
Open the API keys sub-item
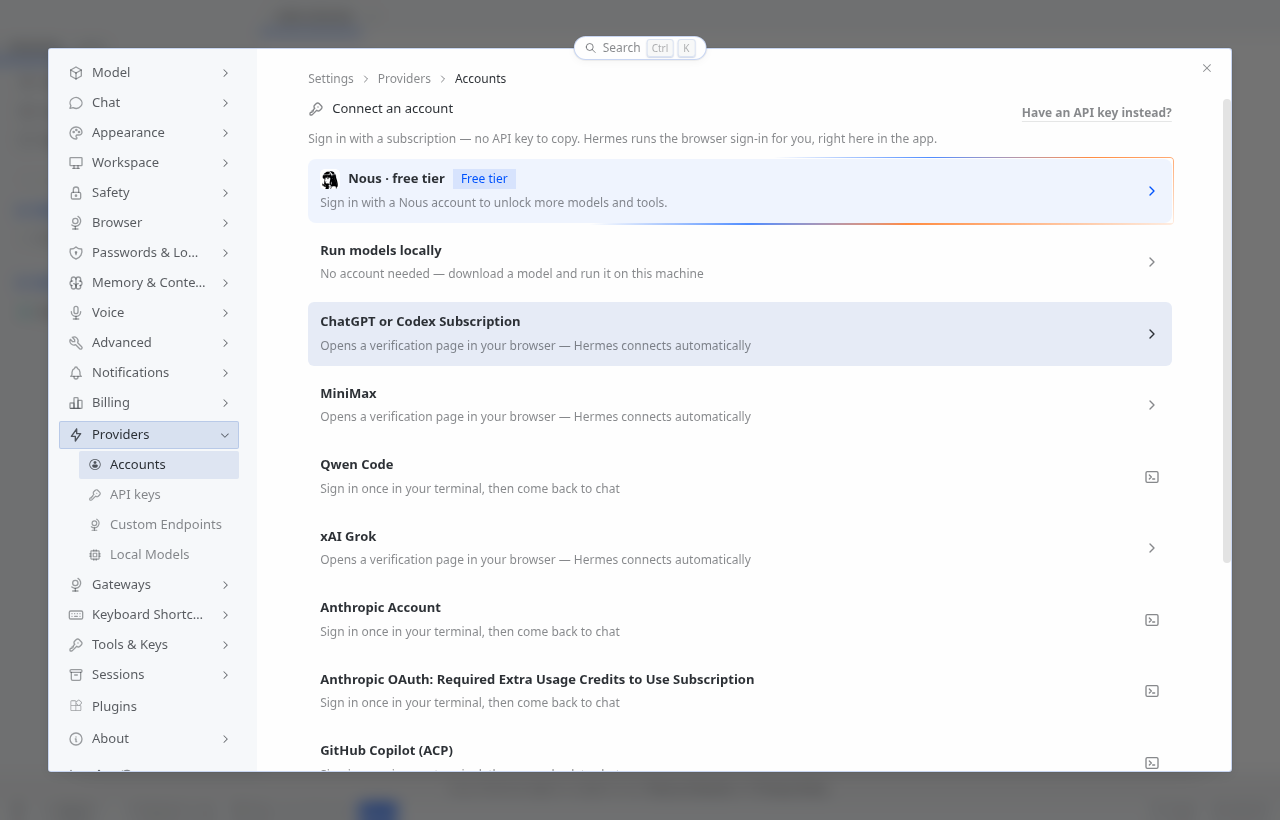[159, 495]
